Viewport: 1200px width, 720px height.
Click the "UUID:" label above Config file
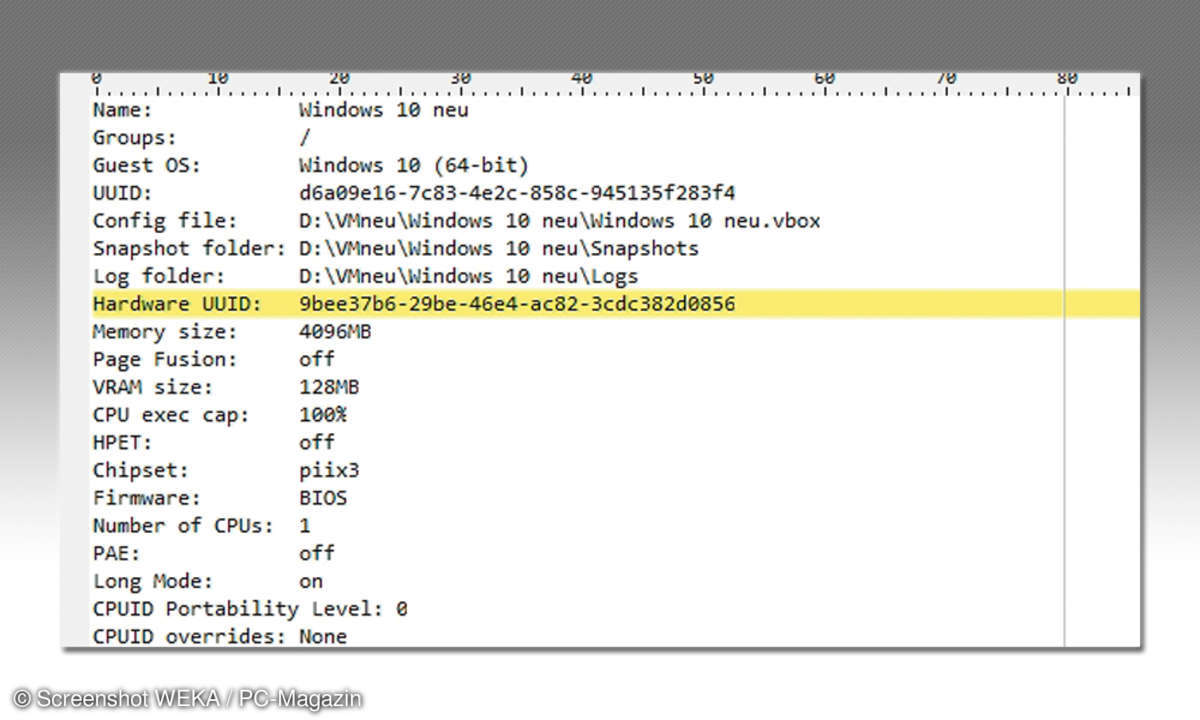pos(123,193)
